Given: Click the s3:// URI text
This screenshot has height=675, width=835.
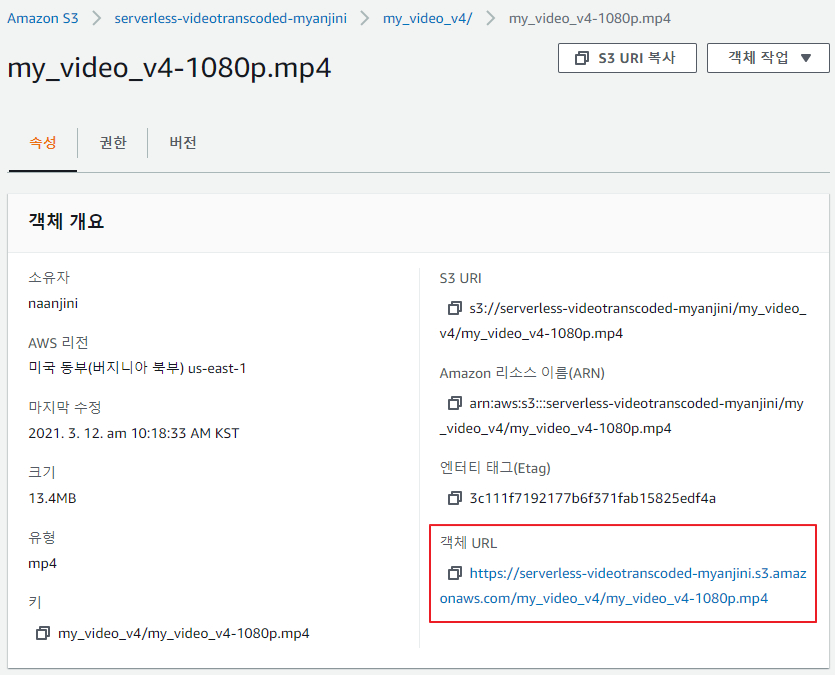Looking at the screenshot, I should 623,321.
